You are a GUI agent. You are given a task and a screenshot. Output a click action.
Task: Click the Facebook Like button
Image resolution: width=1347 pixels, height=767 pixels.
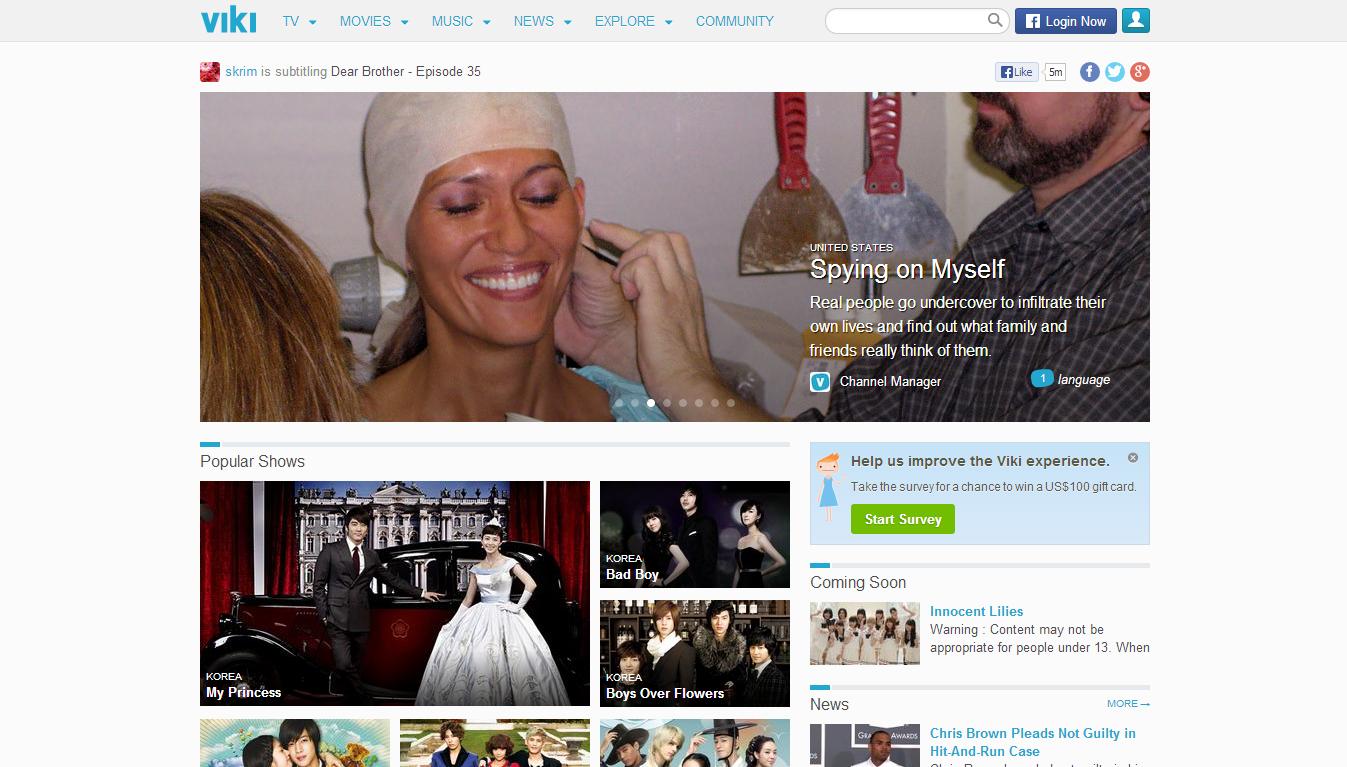(1016, 72)
